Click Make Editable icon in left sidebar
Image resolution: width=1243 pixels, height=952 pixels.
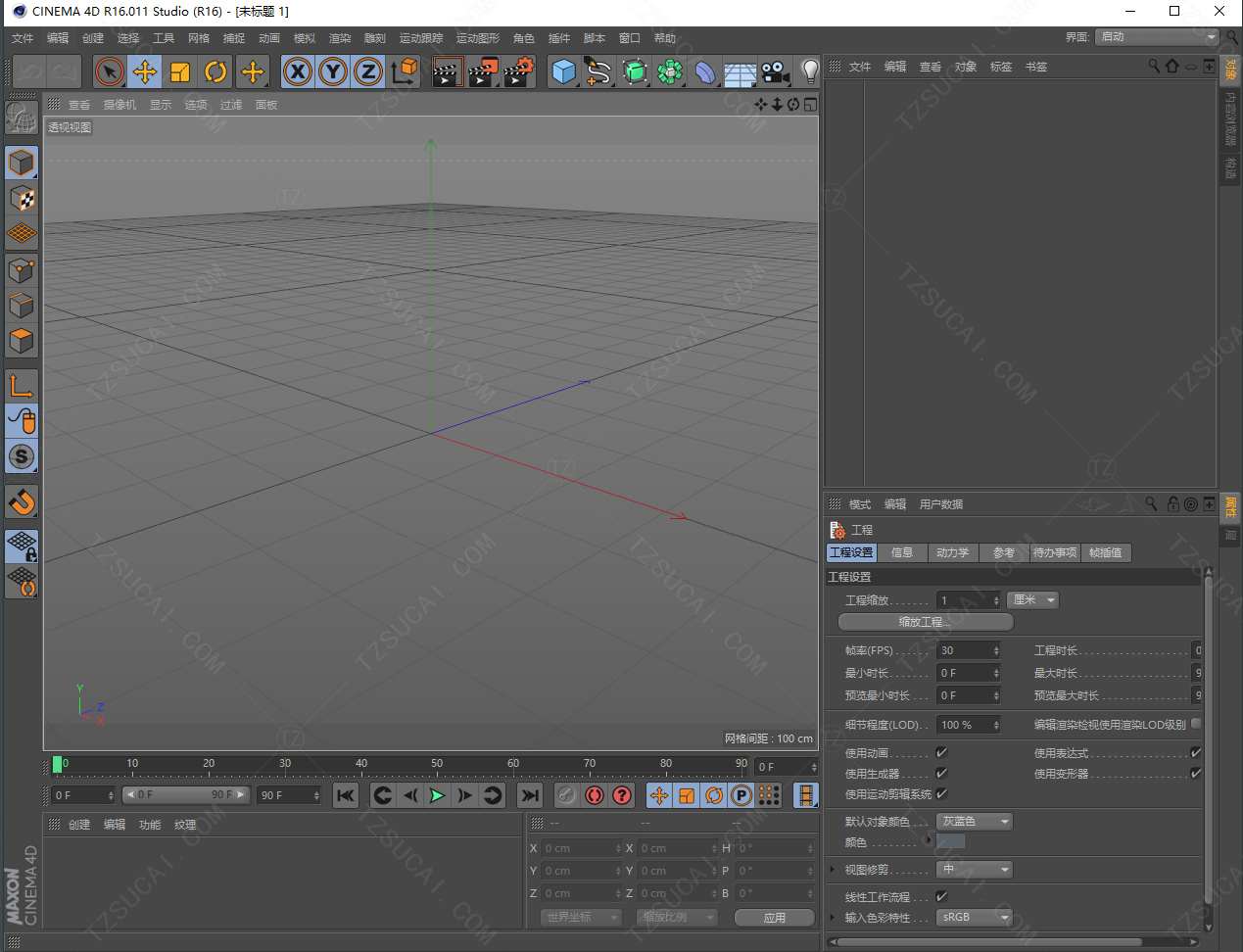(x=22, y=118)
